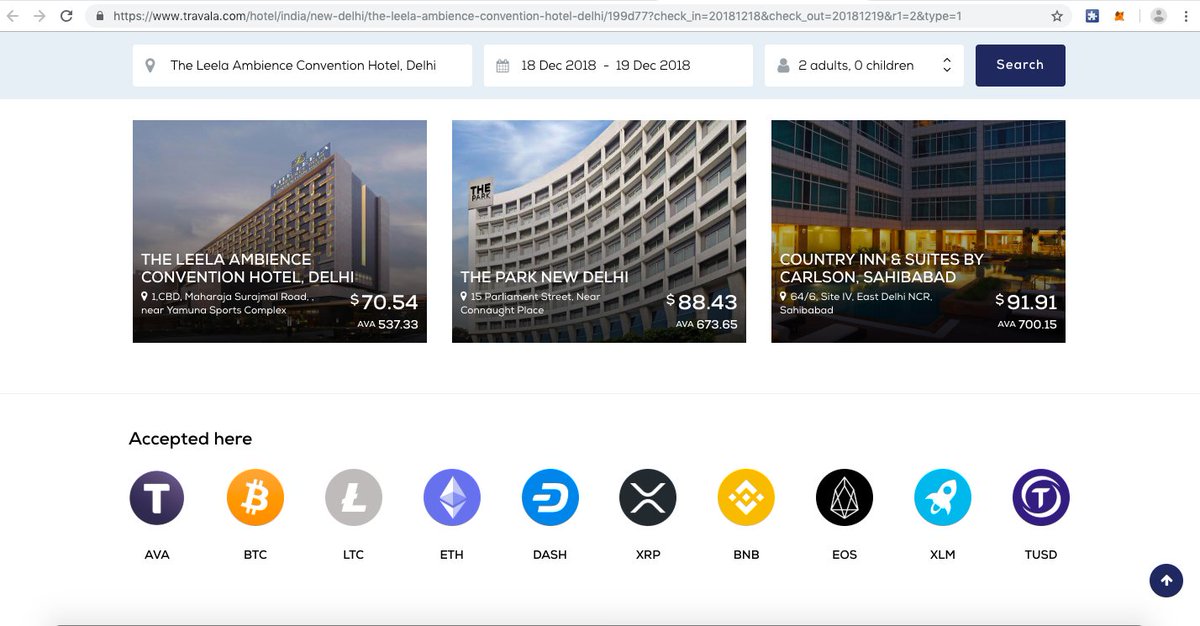1200x626 pixels.
Task: Select the Bitcoin payment icon
Action: [x=255, y=497]
